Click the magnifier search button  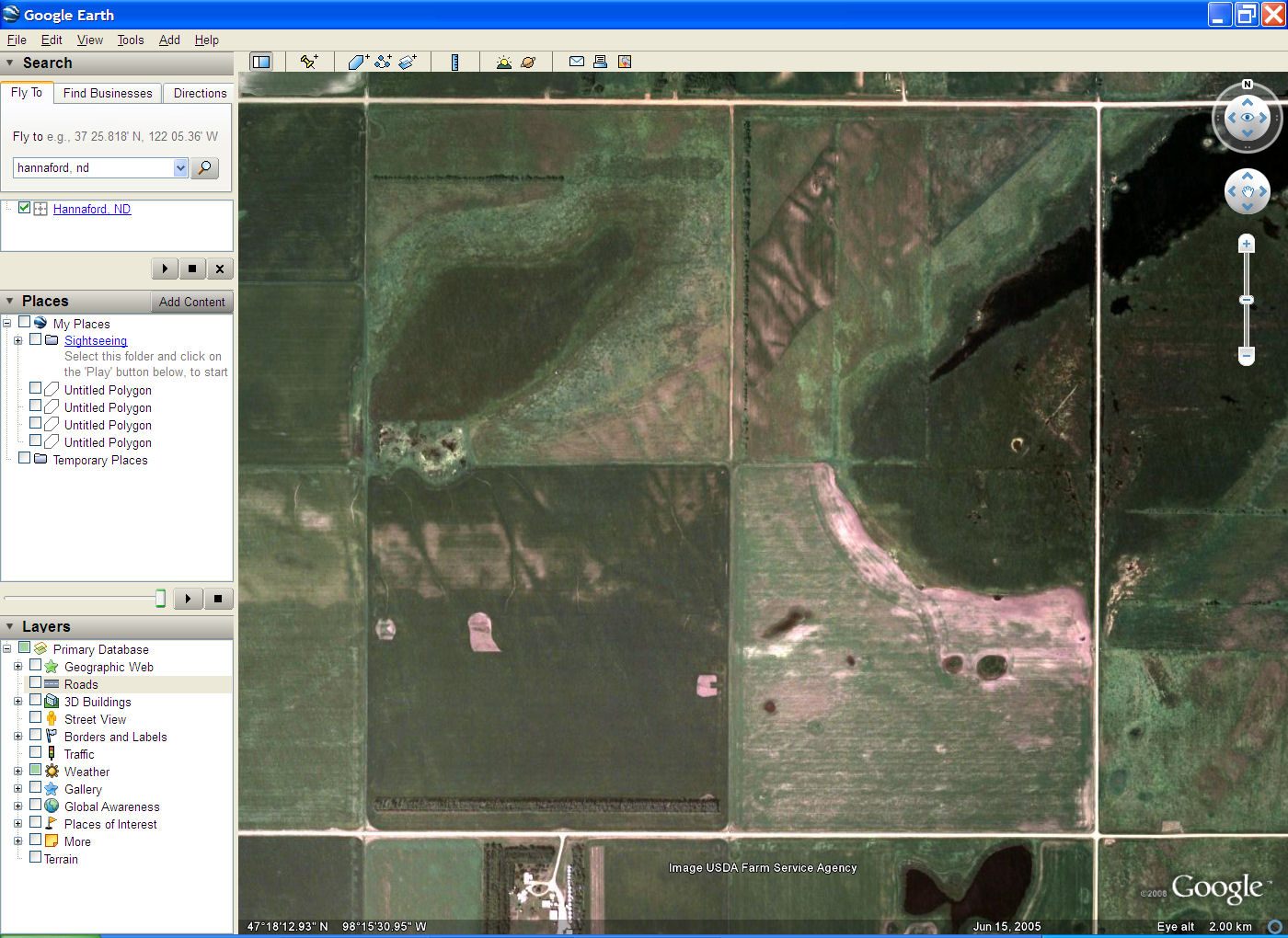[x=205, y=167]
